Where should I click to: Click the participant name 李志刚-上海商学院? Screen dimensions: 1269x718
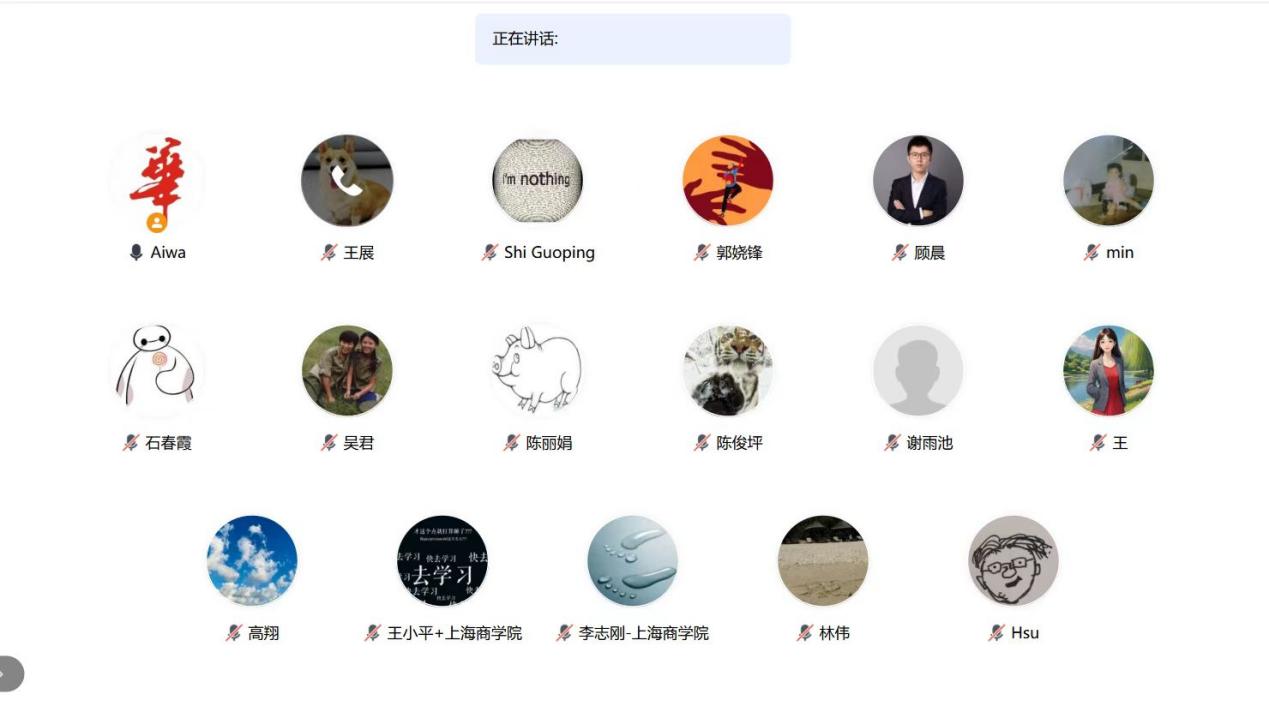click(644, 633)
